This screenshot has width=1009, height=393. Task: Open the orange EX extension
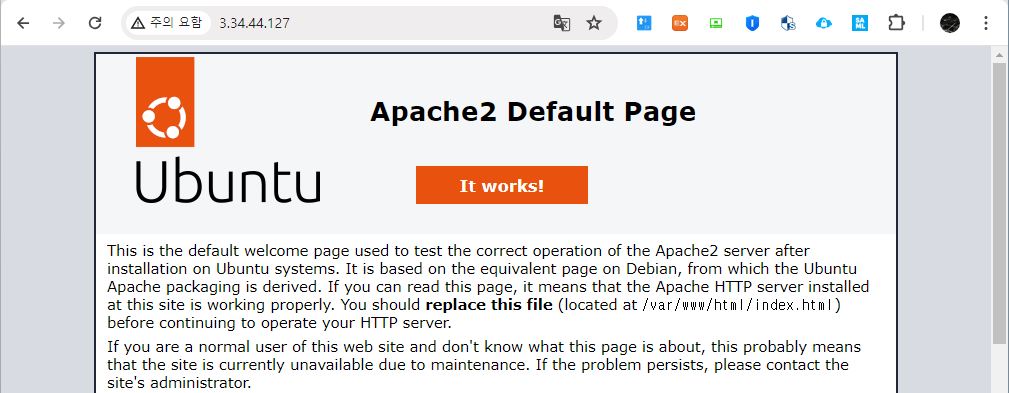click(680, 23)
